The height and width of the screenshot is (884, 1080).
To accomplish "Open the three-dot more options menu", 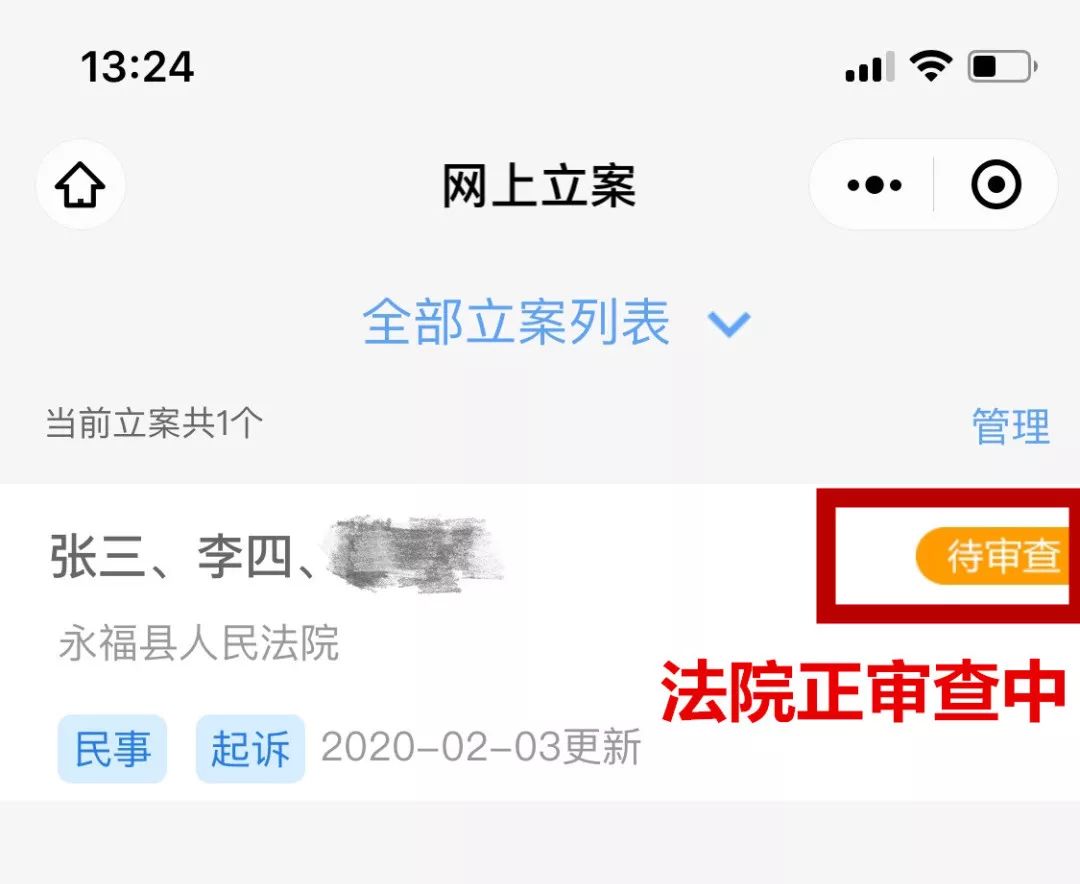I will pyautogui.click(x=873, y=185).
